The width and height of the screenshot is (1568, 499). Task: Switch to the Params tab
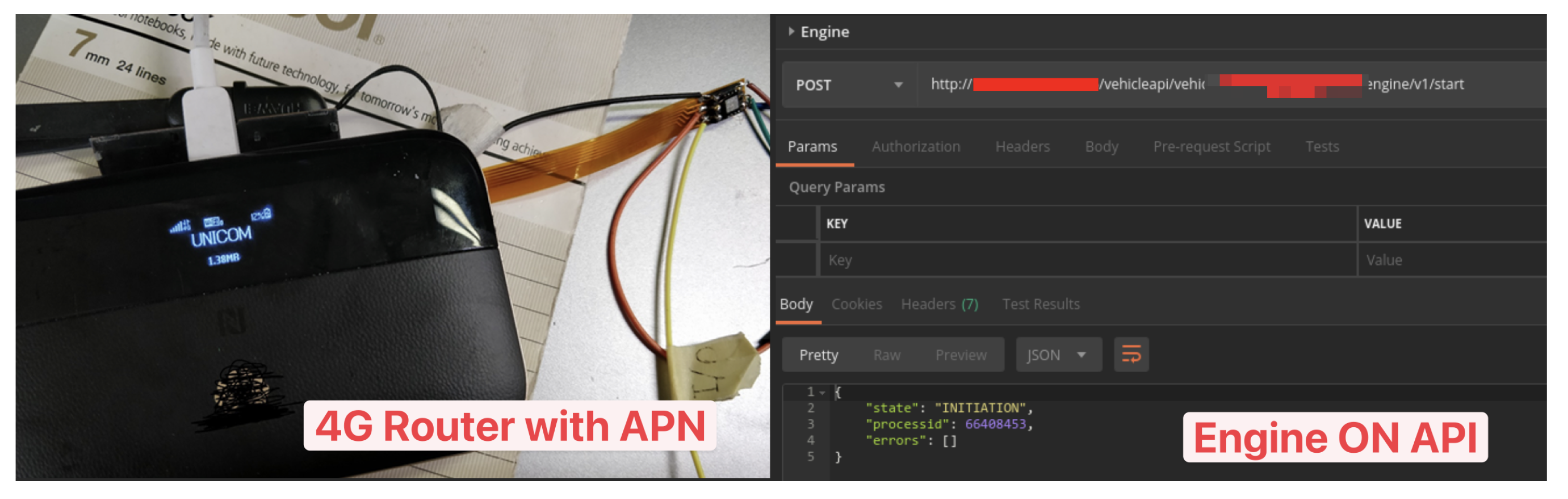(x=812, y=146)
